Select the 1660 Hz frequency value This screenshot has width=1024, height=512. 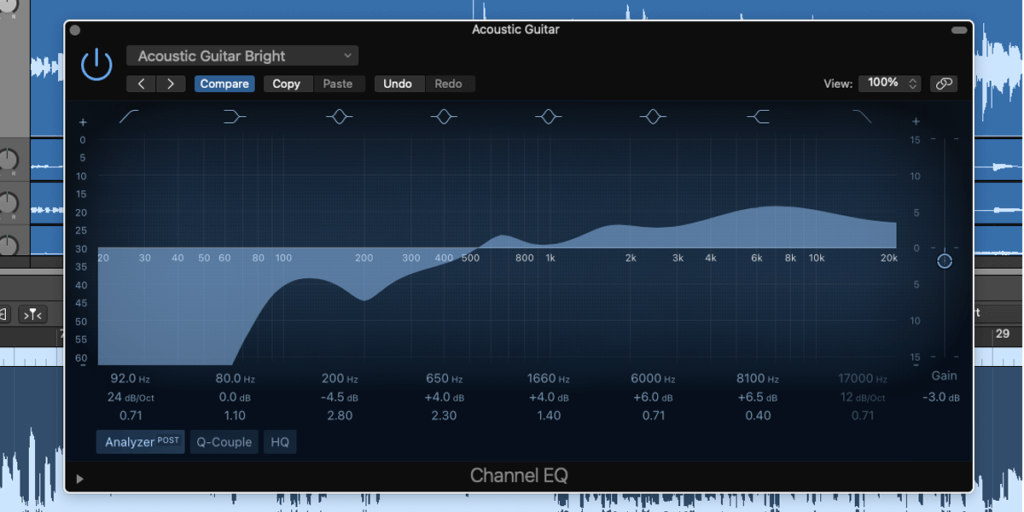click(549, 379)
